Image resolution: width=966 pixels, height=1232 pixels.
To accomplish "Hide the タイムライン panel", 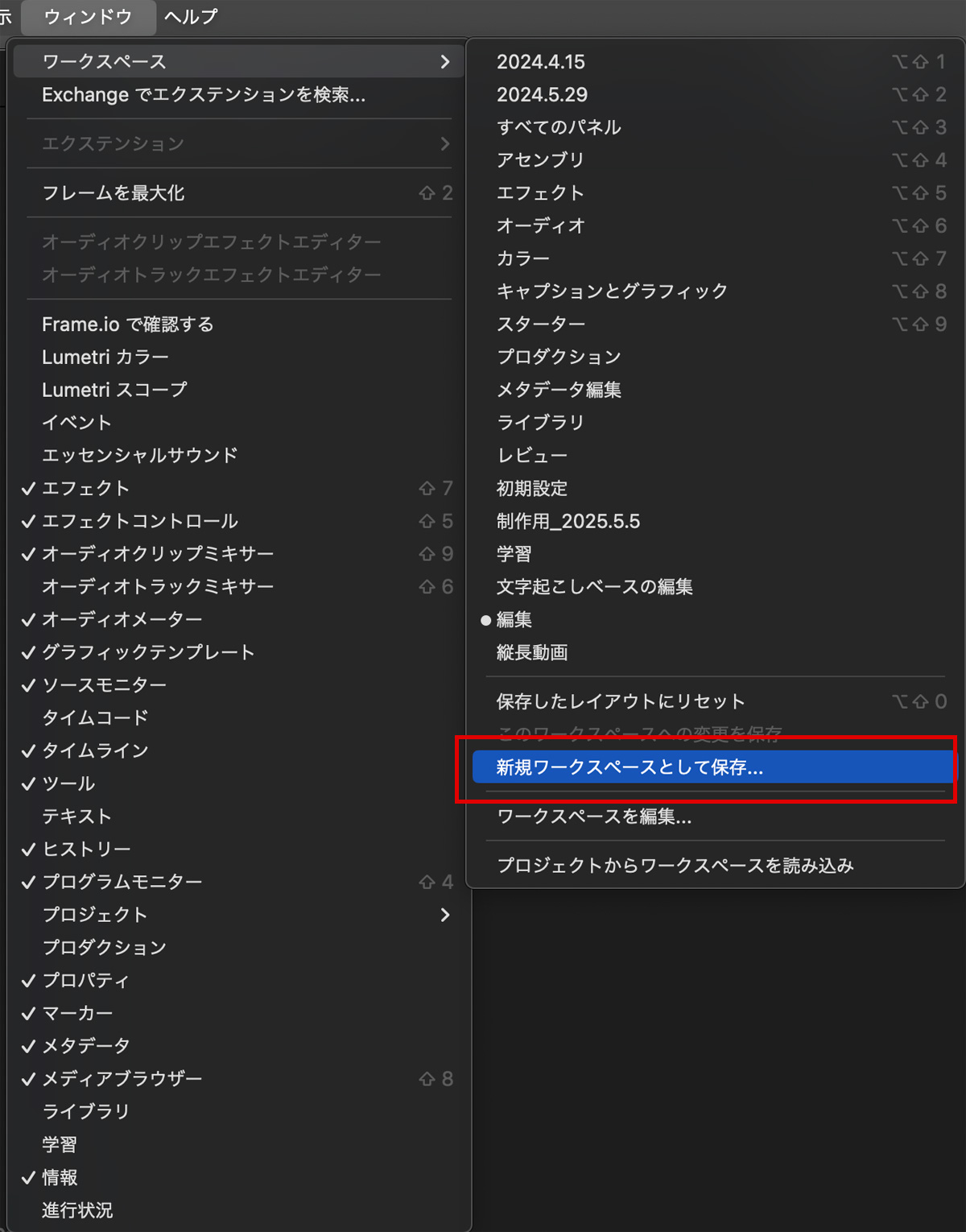I will 96,750.
